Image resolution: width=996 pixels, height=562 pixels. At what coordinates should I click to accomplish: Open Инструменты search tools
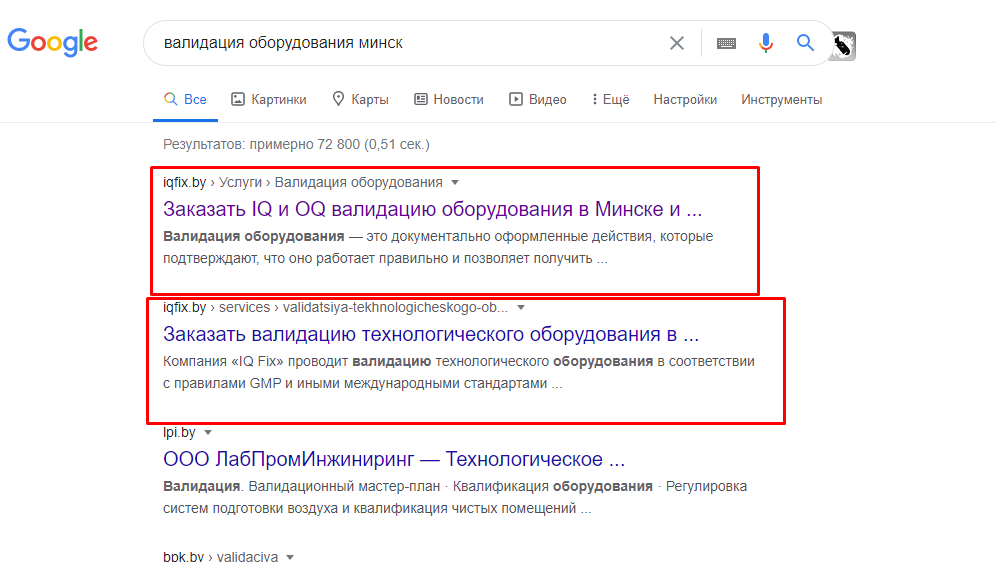pyautogui.click(x=781, y=100)
